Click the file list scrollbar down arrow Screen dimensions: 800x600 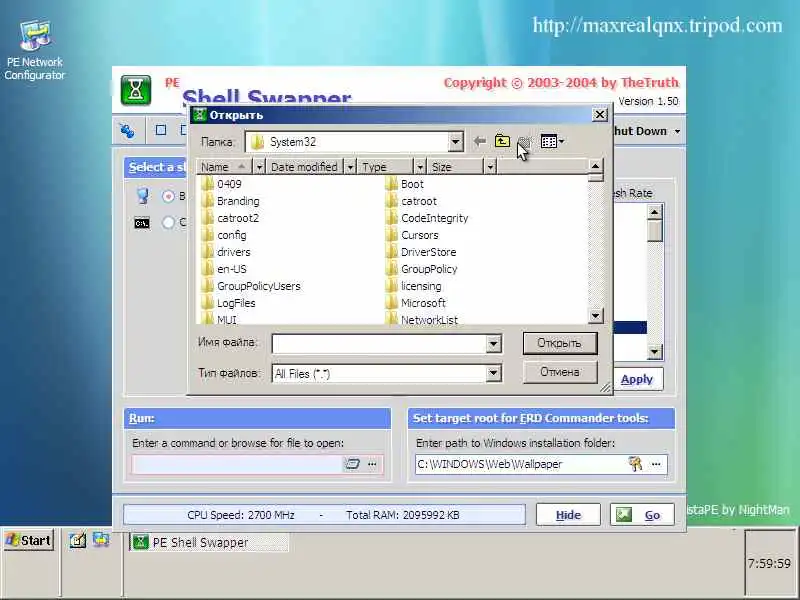click(x=595, y=316)
